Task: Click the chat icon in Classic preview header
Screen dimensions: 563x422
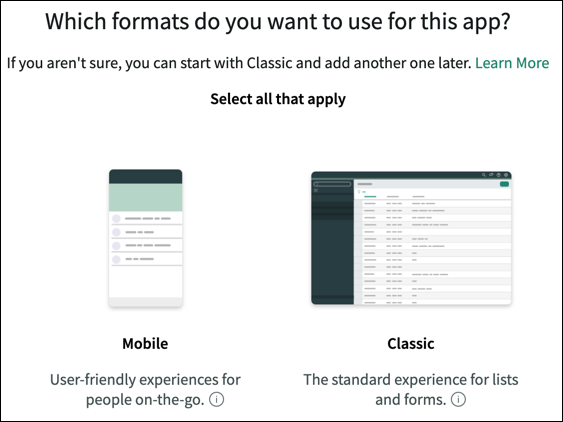Action: (491, 175)
